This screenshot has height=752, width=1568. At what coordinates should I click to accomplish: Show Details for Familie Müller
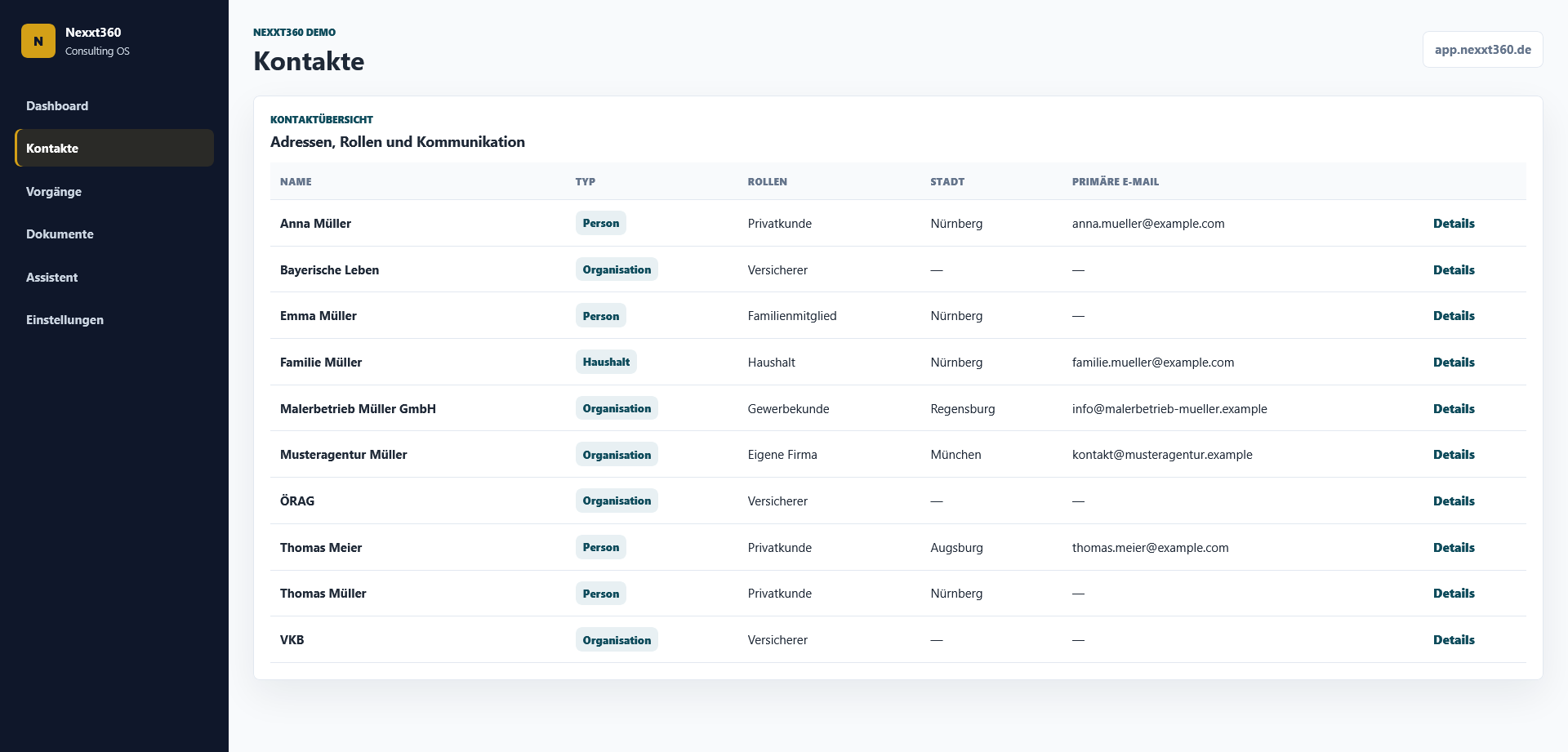click(x=1454, y=363)
